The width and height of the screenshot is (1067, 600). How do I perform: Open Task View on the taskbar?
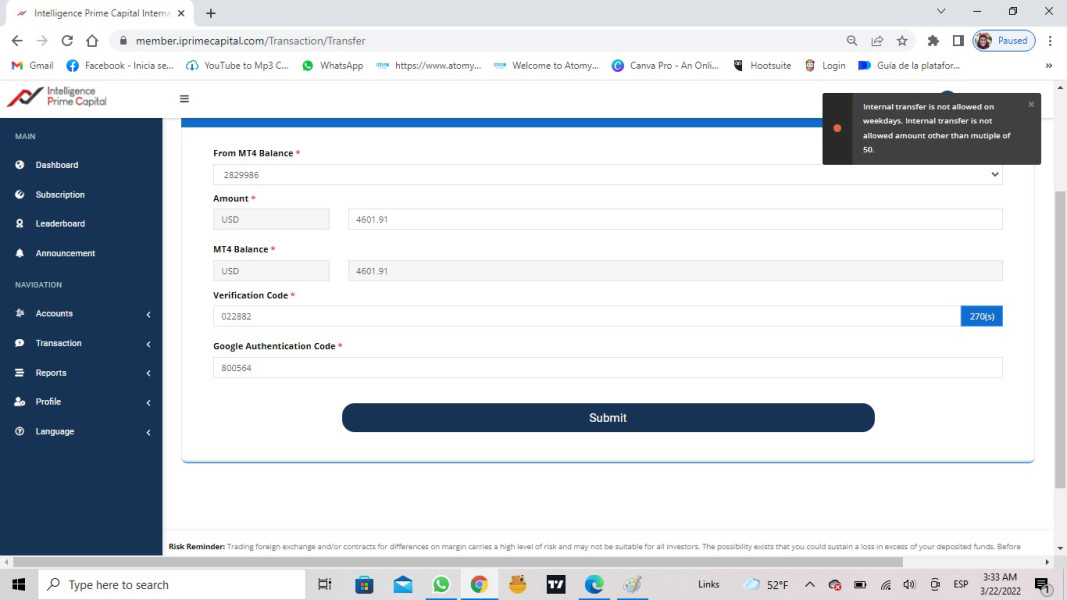click(325, 584)
